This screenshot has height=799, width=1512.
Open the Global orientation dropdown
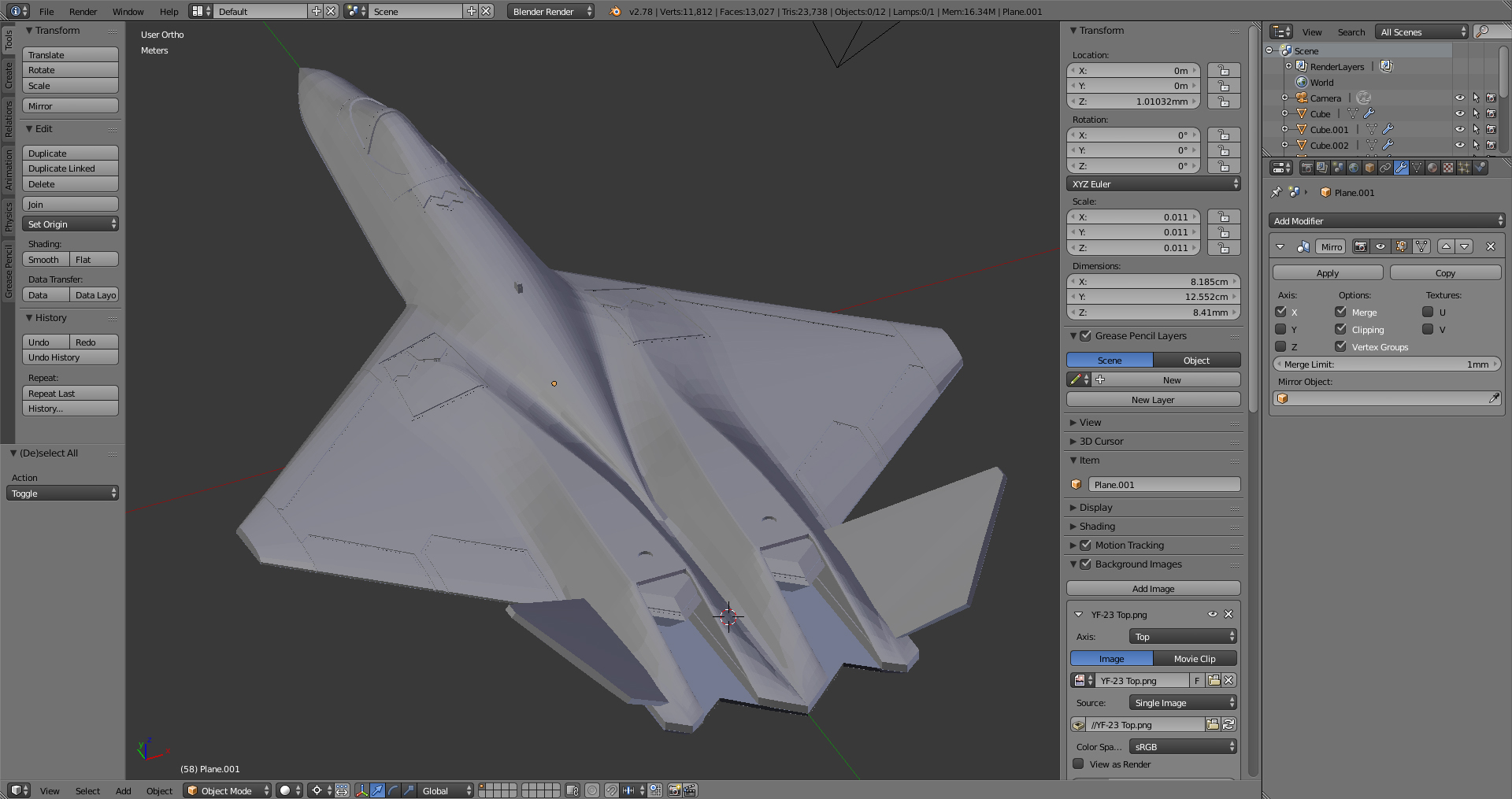(x=445, y=790)
